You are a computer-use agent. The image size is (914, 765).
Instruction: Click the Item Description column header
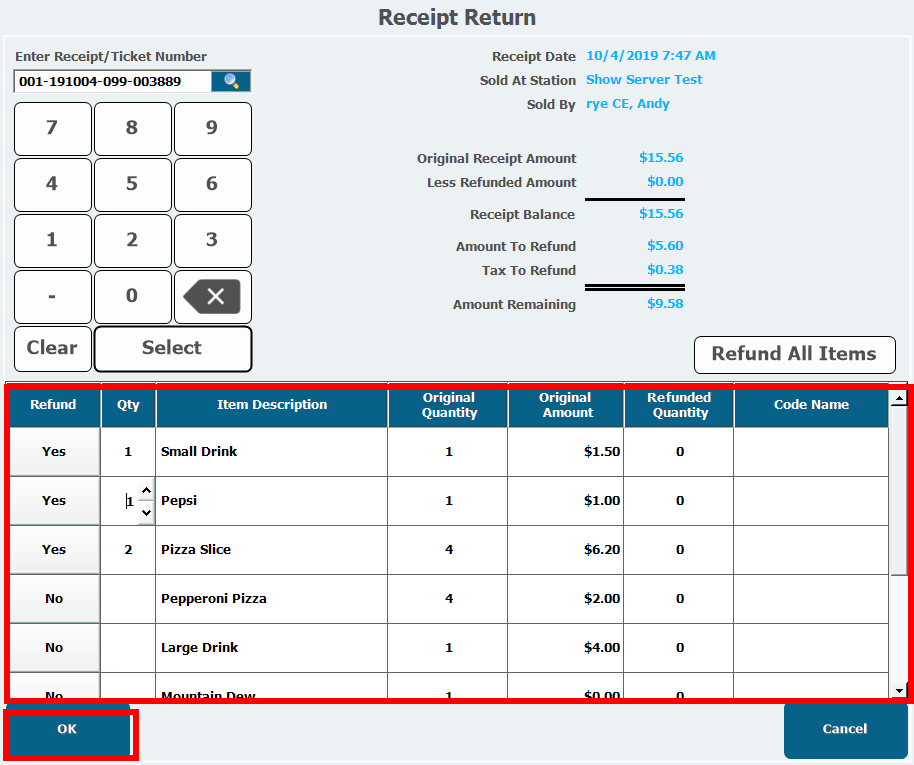pyautogui.click(x=272, y=405)
